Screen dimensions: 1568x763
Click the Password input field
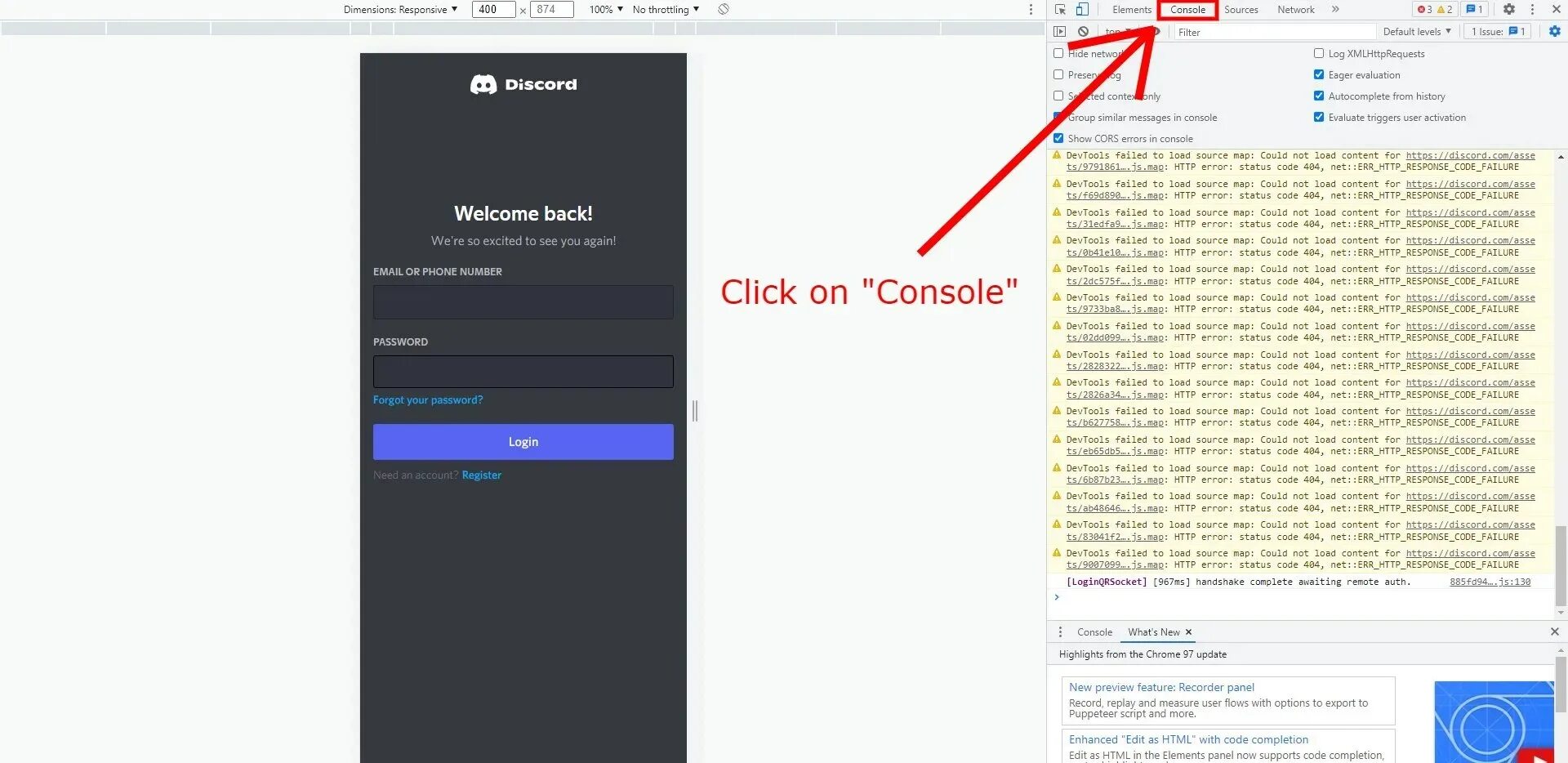point(523,372)
